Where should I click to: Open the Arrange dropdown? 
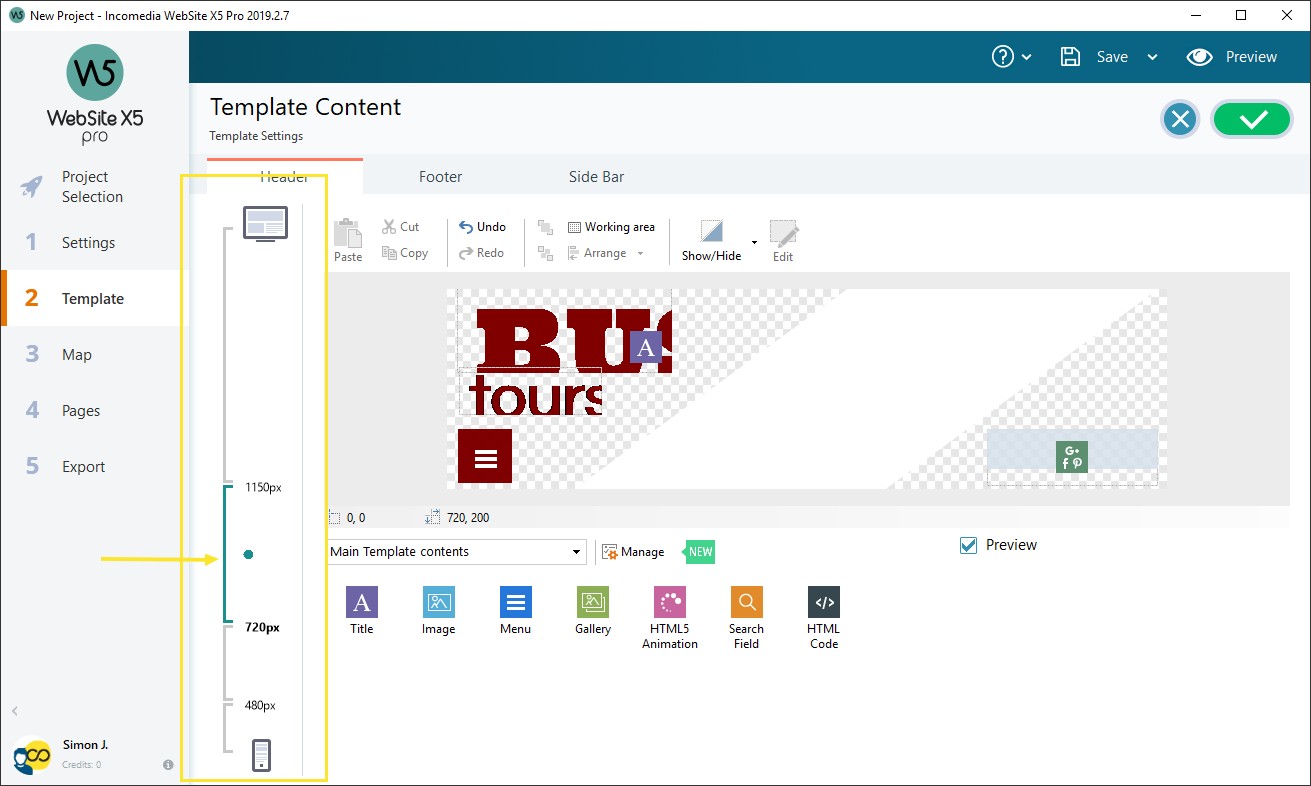point(605,253)
